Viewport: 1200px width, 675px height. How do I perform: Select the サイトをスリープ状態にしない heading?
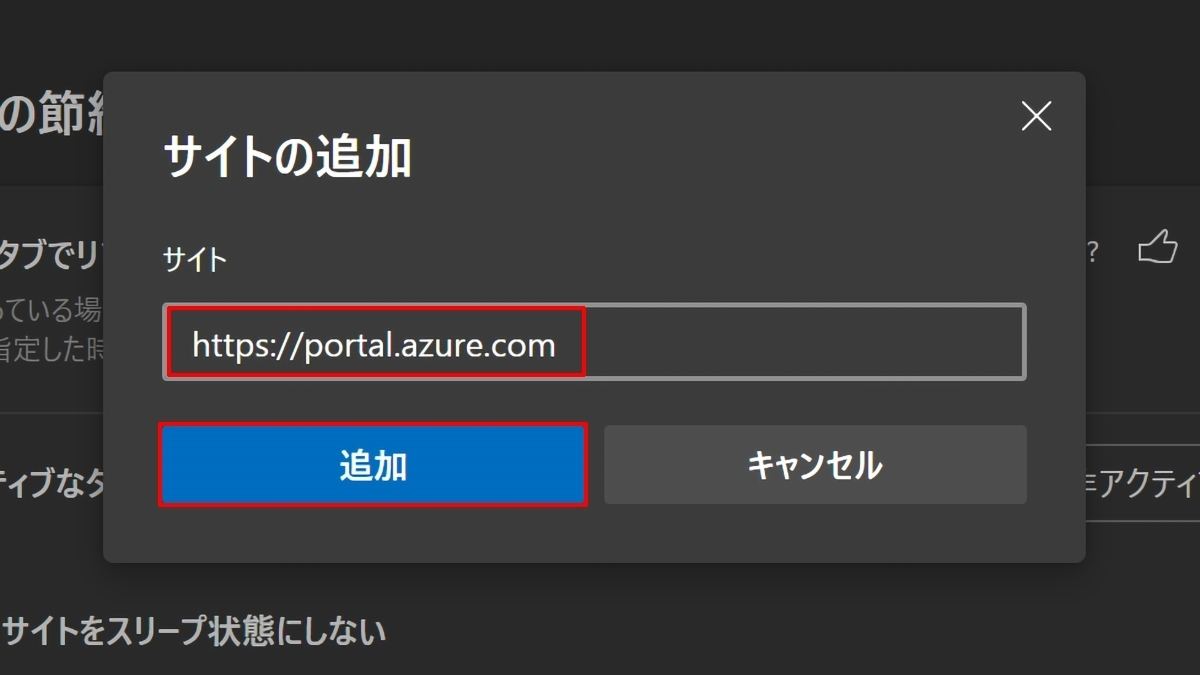194,631
